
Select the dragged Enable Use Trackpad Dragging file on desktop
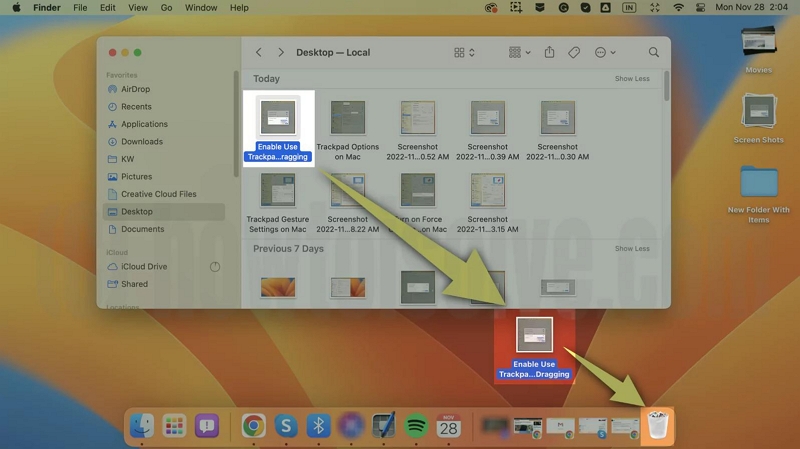click(534, 348)
